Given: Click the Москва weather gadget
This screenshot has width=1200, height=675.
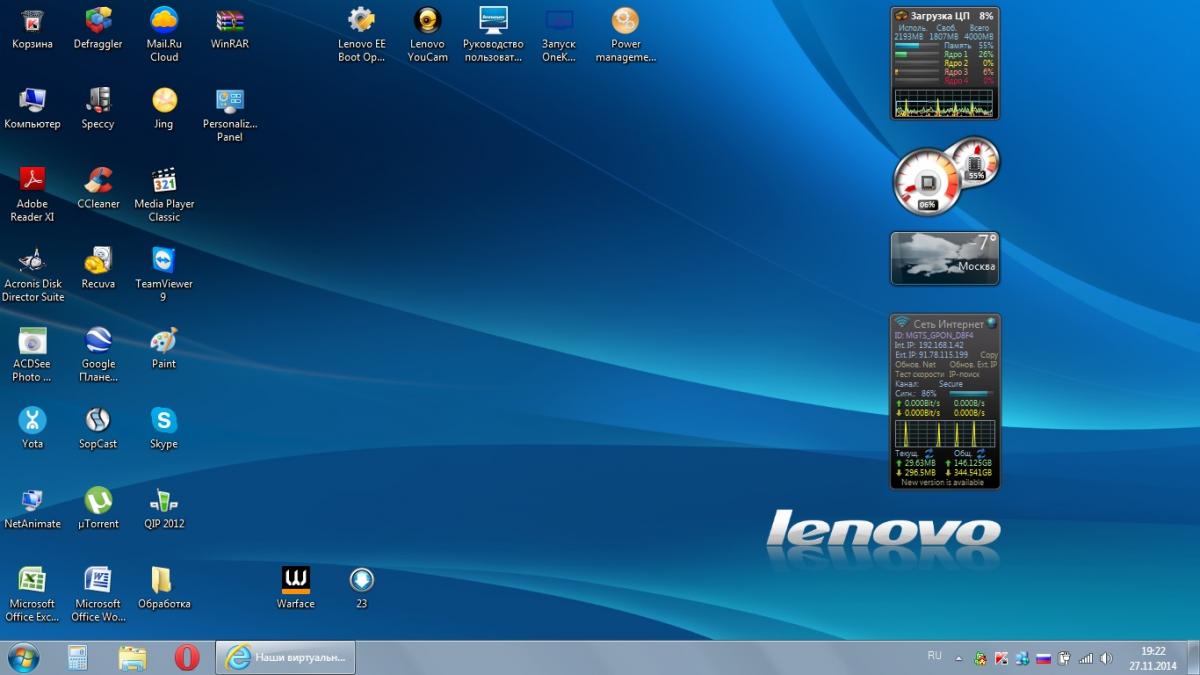Looking at the screenshot, I should pos(945,258).
